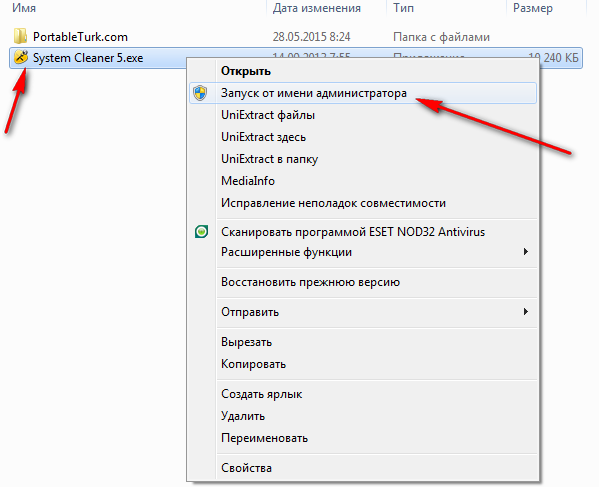Click the UAC shield icon in menu
The image size is (599, 487).
[200, 93]
